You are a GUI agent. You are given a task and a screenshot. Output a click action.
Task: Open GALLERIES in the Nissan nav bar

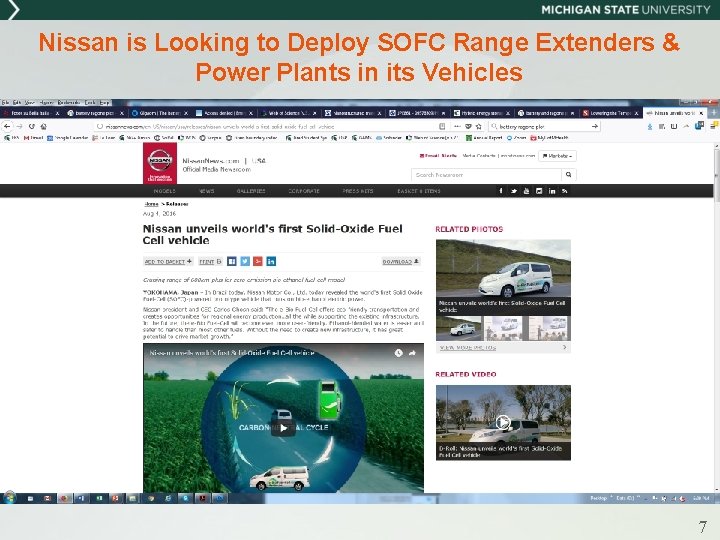pos(251,191)
